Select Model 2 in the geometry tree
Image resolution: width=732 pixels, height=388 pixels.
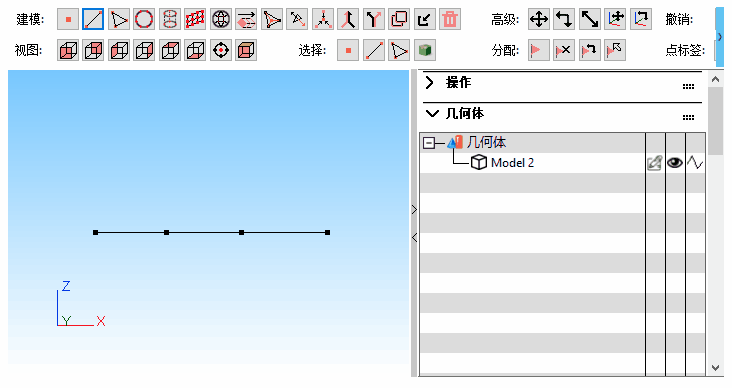click(x=512, y=162)
